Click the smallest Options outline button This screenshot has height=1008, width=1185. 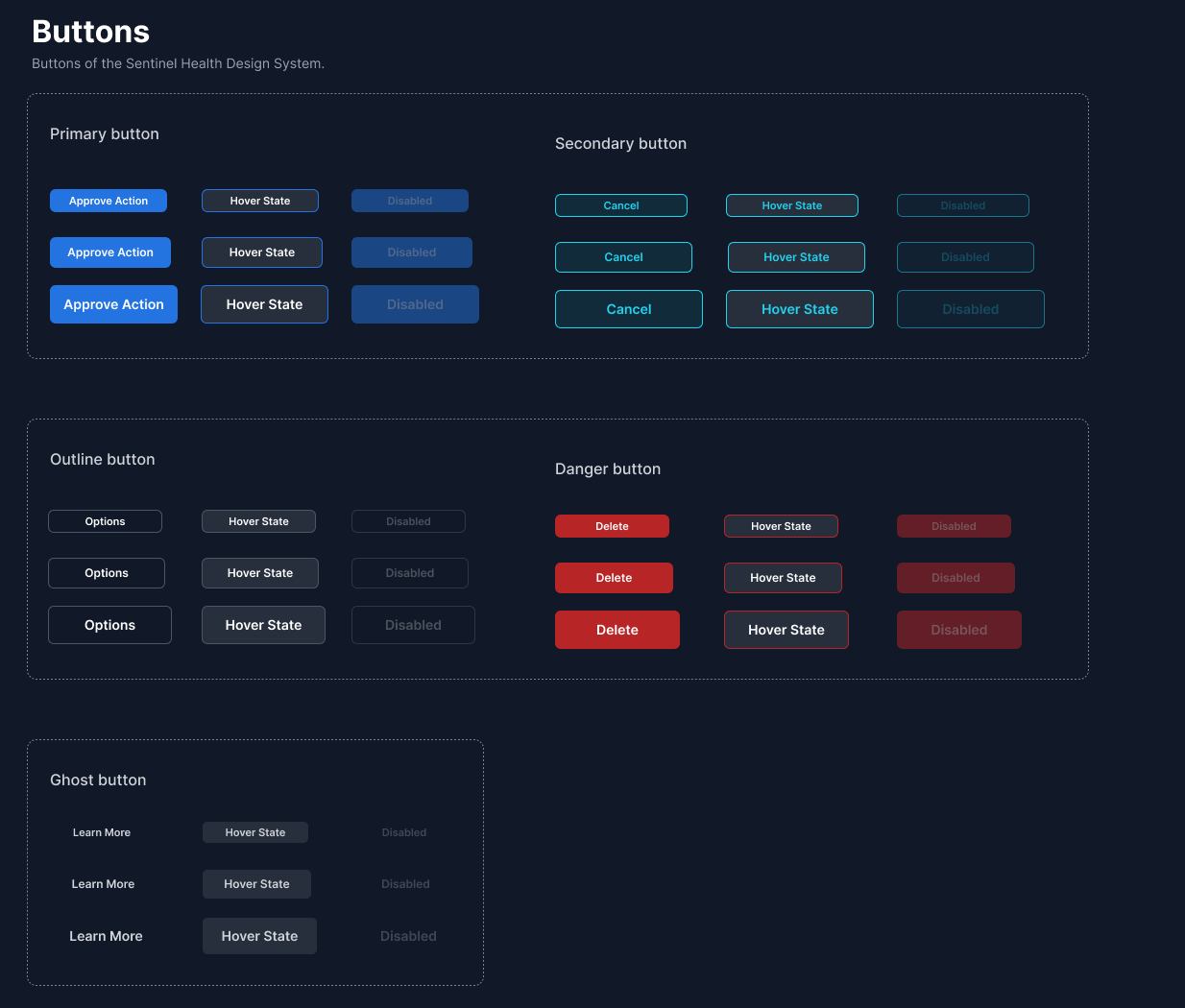(x=105, y=521)
